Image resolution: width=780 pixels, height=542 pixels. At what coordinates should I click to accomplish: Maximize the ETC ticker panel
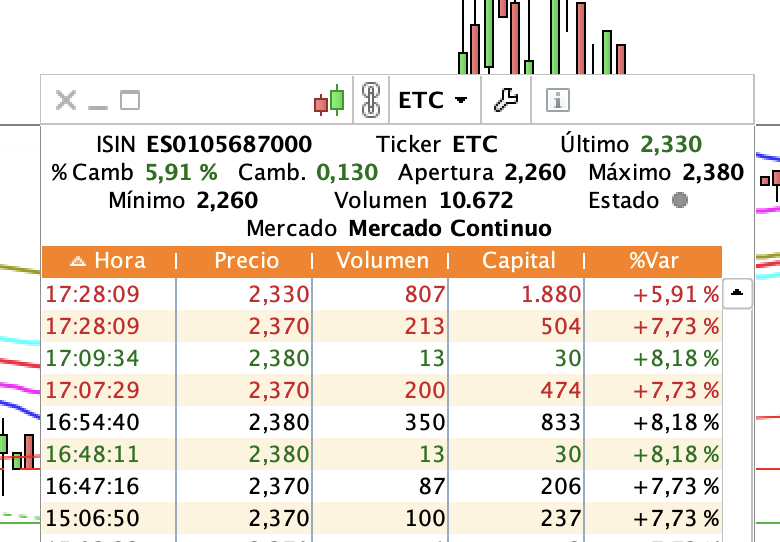[x=130, y=100]
